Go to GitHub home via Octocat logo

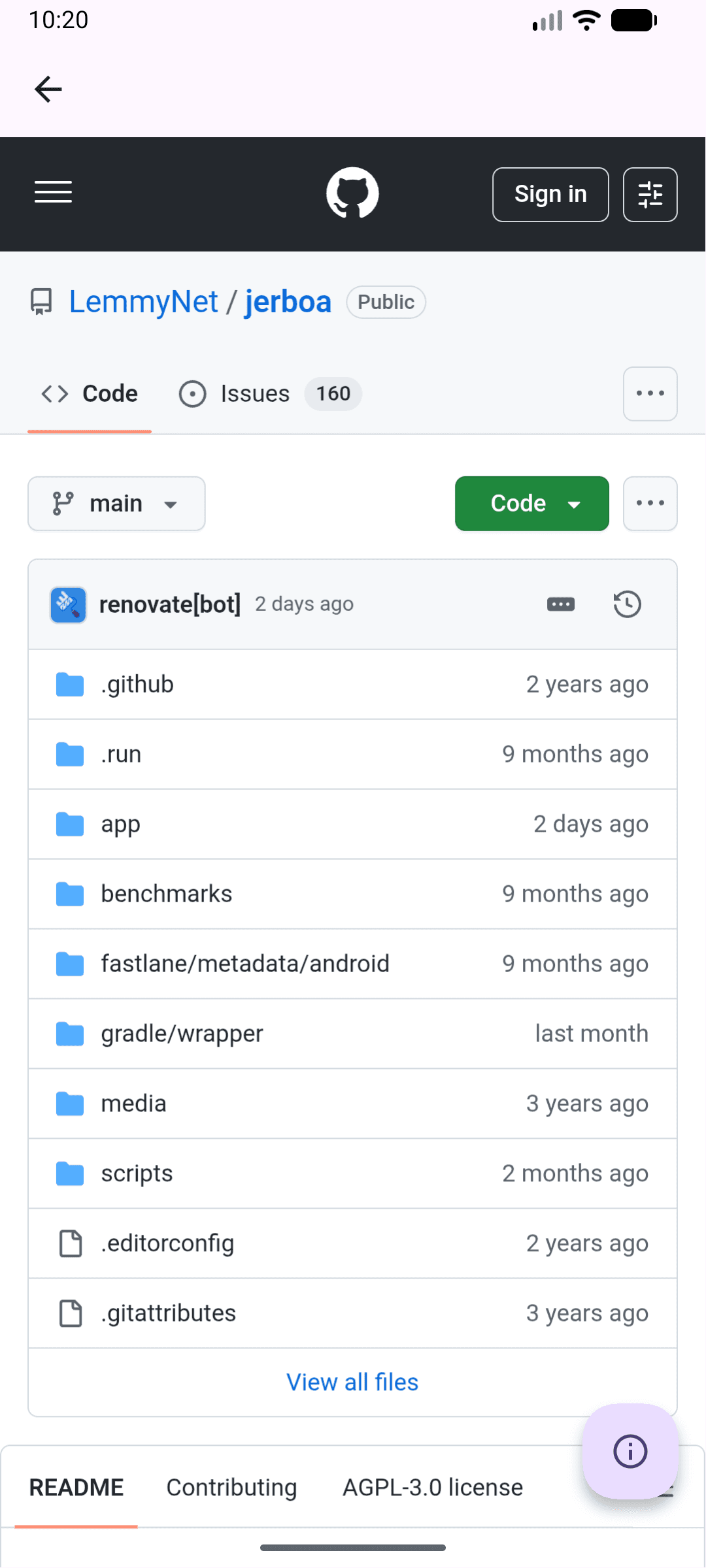352,193
